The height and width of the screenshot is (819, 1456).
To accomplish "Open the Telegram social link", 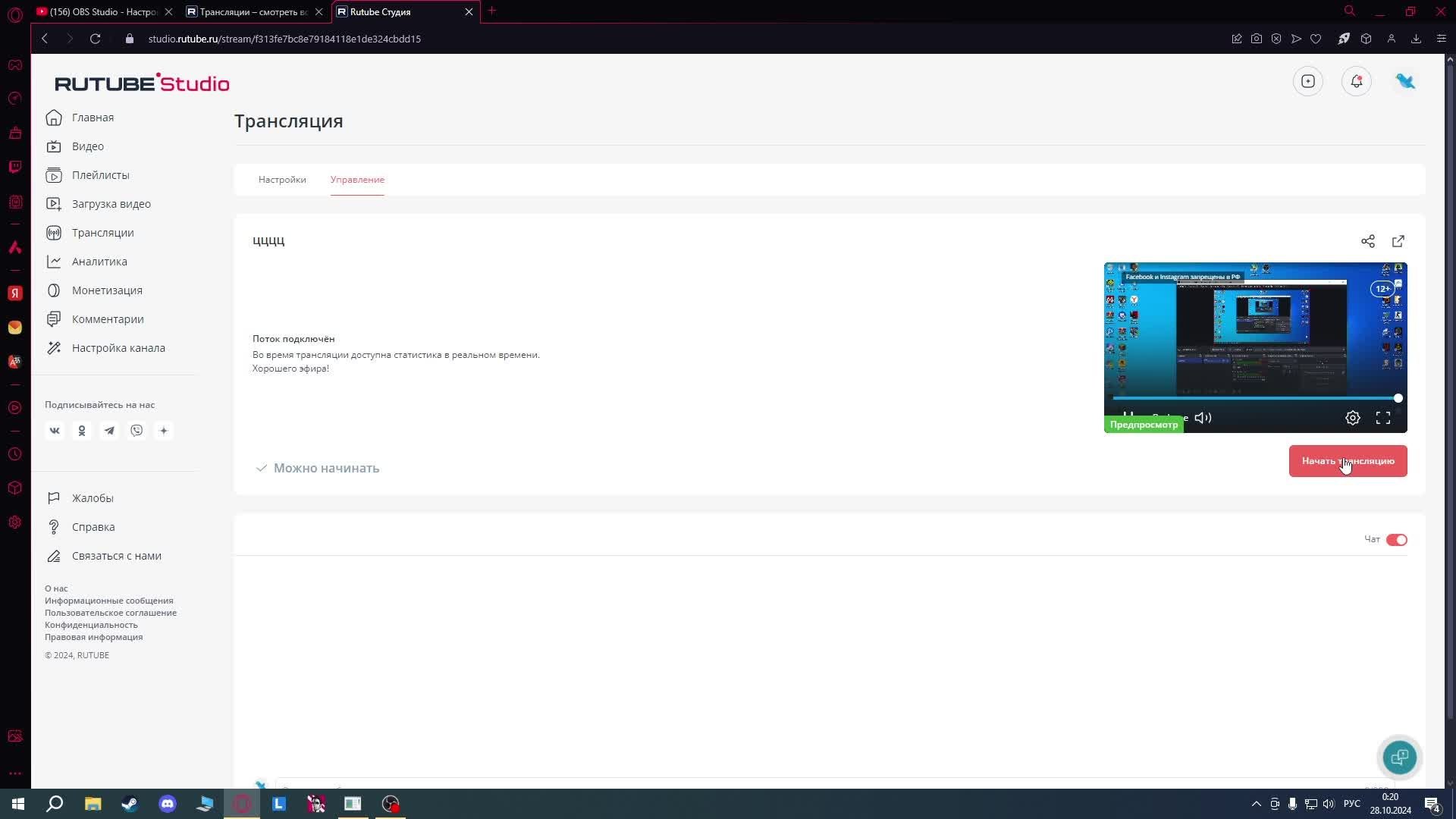I will (x=109, y=431).
